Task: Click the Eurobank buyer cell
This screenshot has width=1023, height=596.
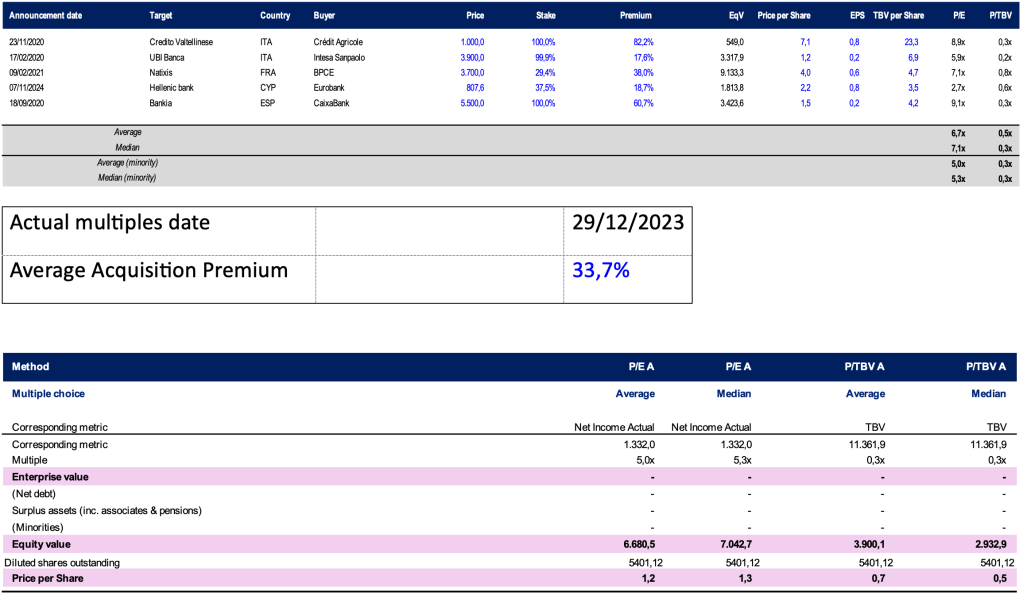Action: point(334,87)
